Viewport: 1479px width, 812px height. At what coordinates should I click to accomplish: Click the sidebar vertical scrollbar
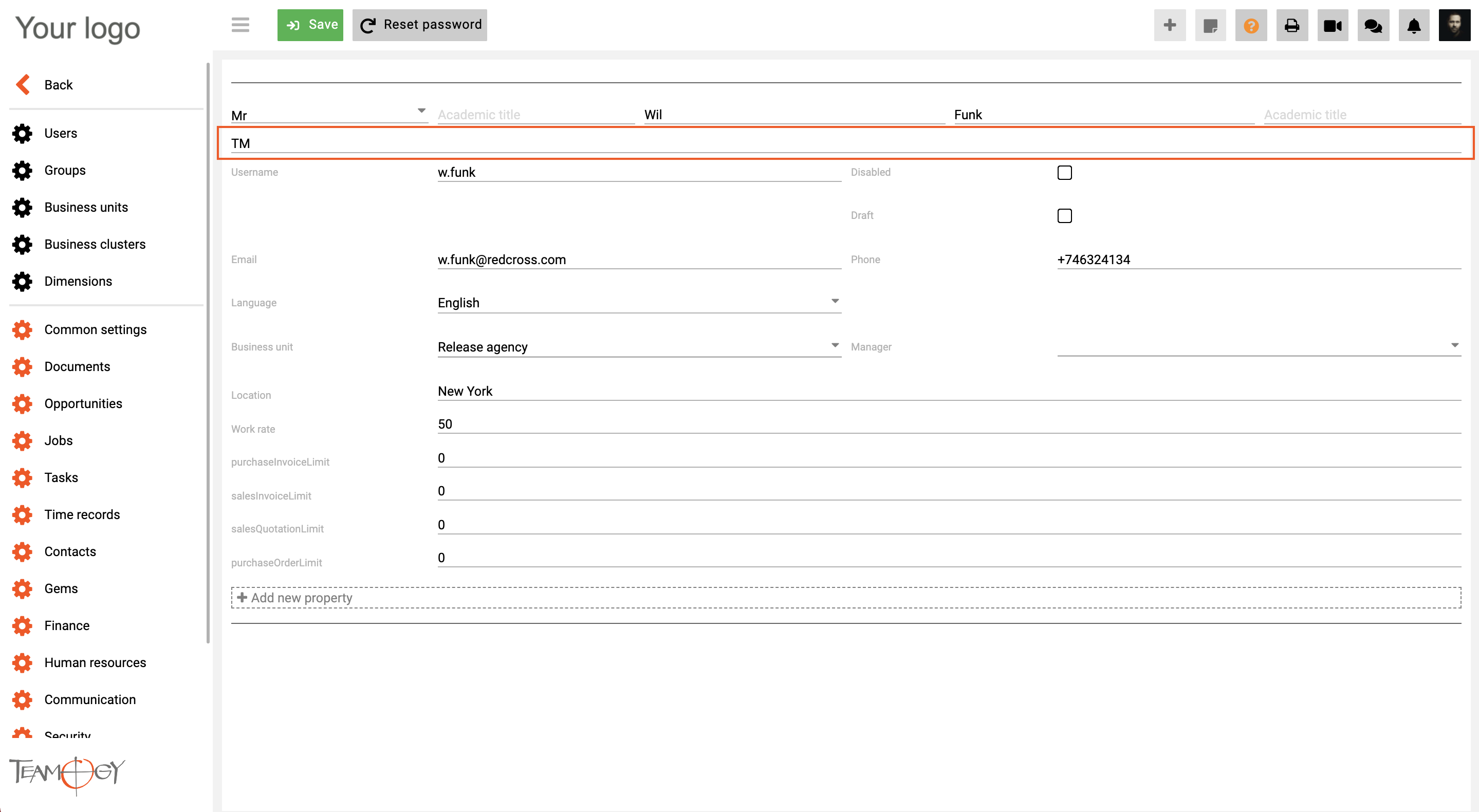coord(208,353)
